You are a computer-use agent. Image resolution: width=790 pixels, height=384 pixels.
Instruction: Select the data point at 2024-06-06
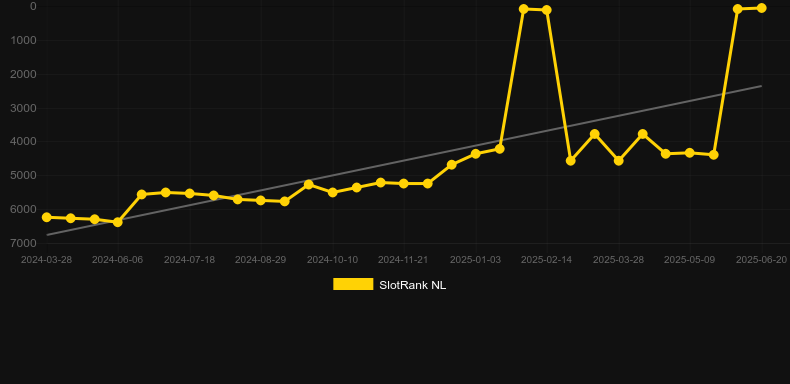pyautogui.click(x=118, y=222)
